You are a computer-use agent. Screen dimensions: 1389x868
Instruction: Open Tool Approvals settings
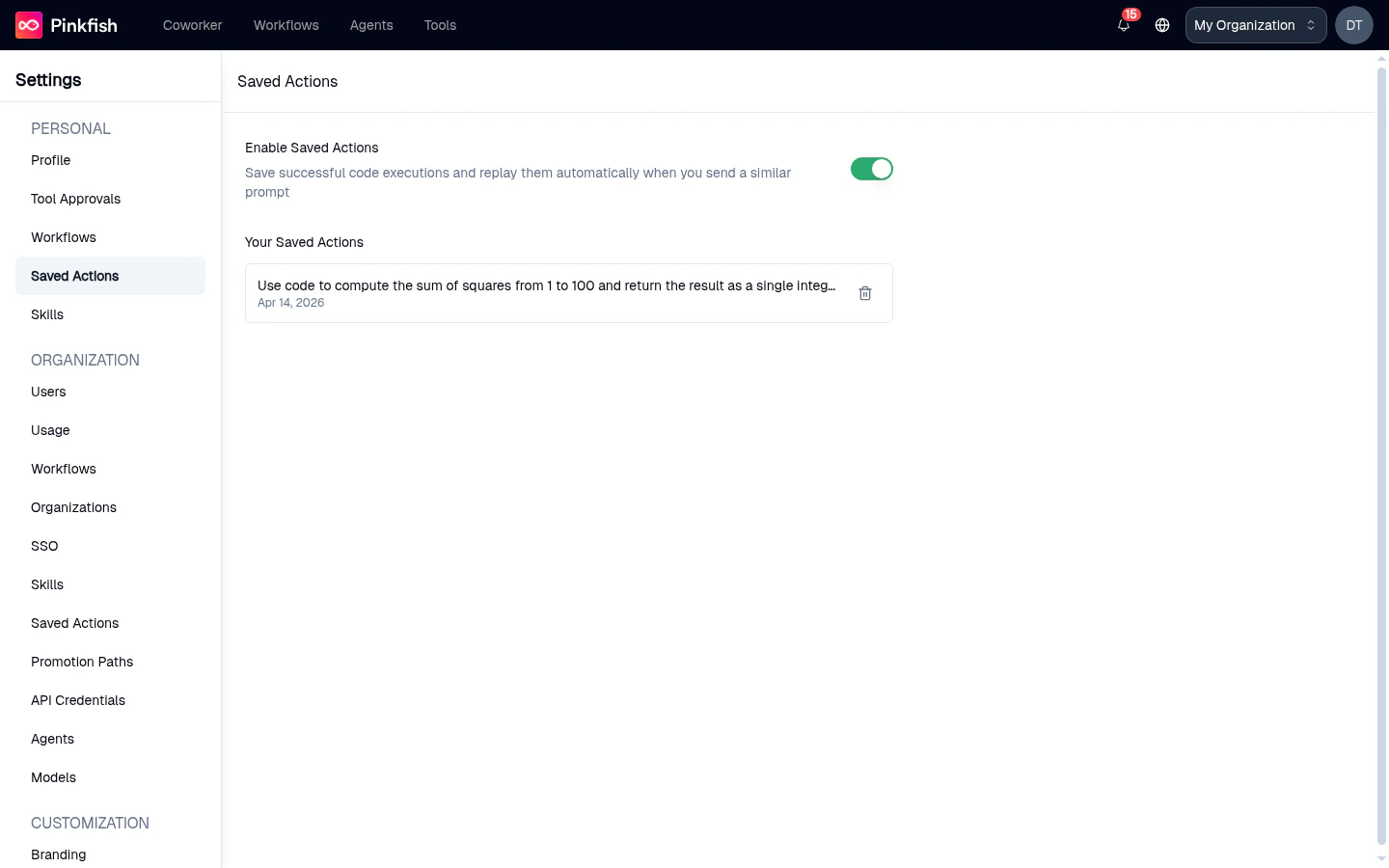pos(75,199)
